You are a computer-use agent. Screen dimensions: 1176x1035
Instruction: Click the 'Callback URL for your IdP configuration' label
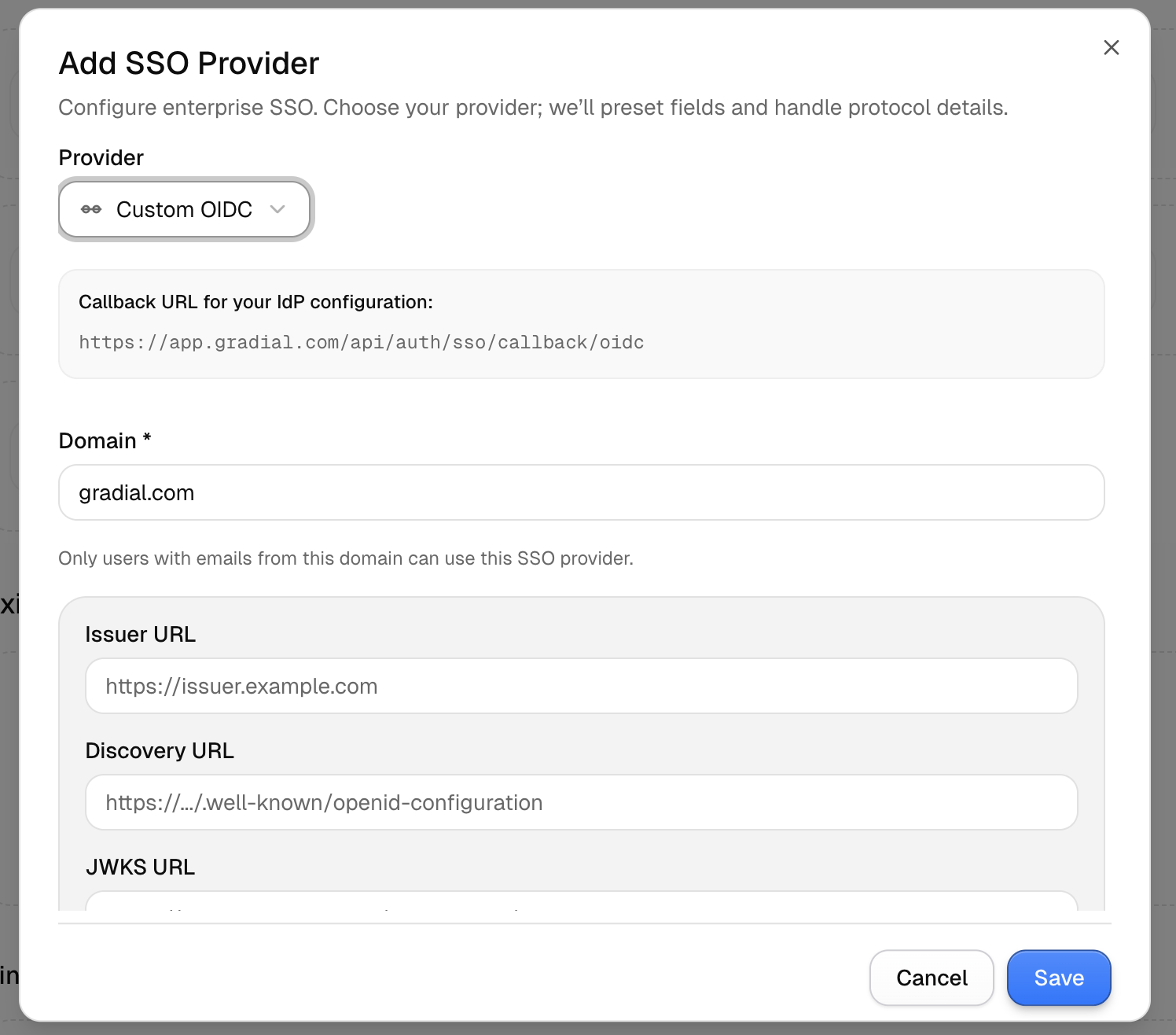(256, 302)
